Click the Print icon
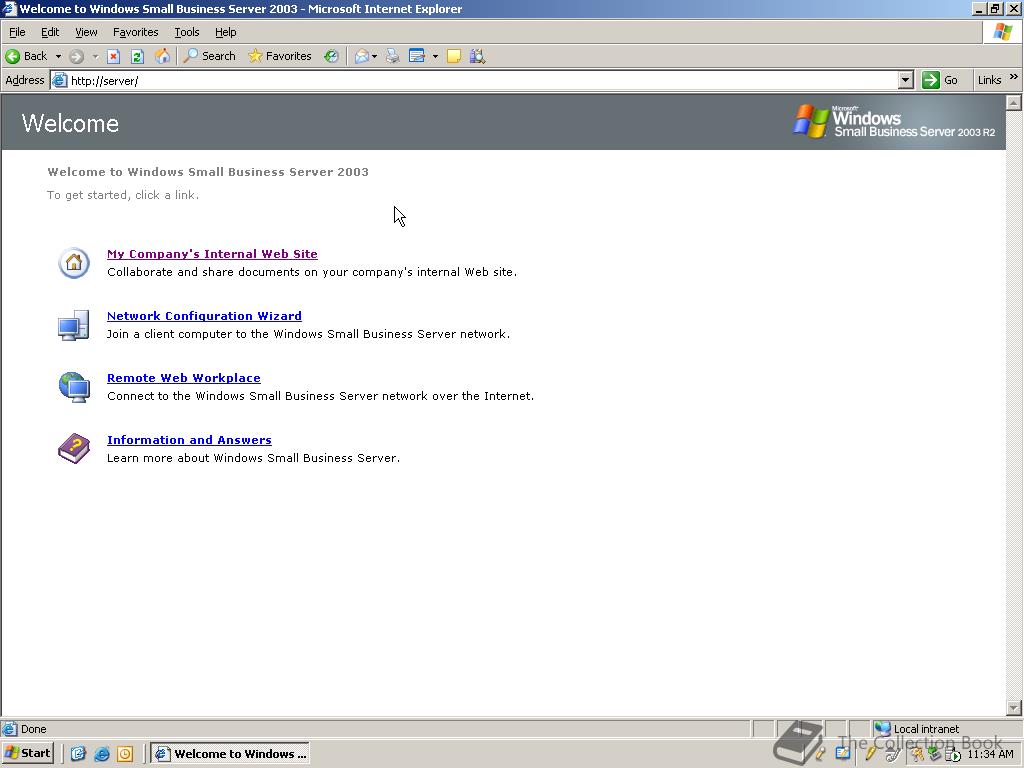 coord(392,56)
